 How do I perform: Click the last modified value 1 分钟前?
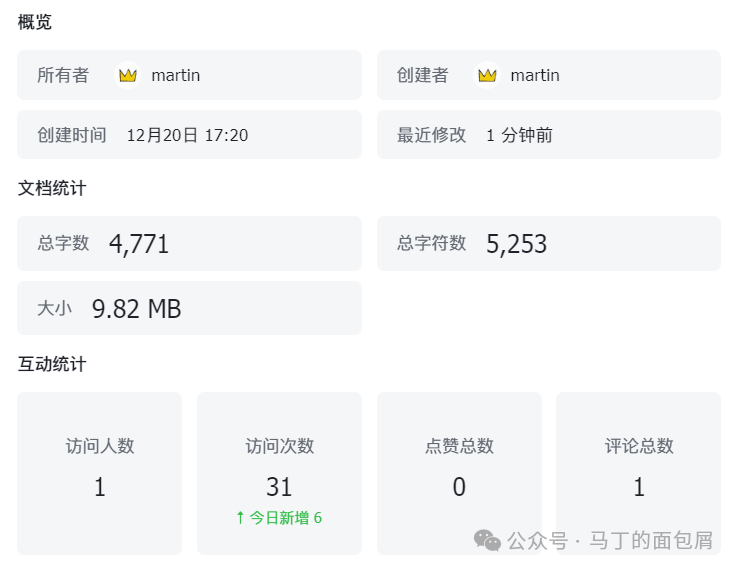[519, 135]
